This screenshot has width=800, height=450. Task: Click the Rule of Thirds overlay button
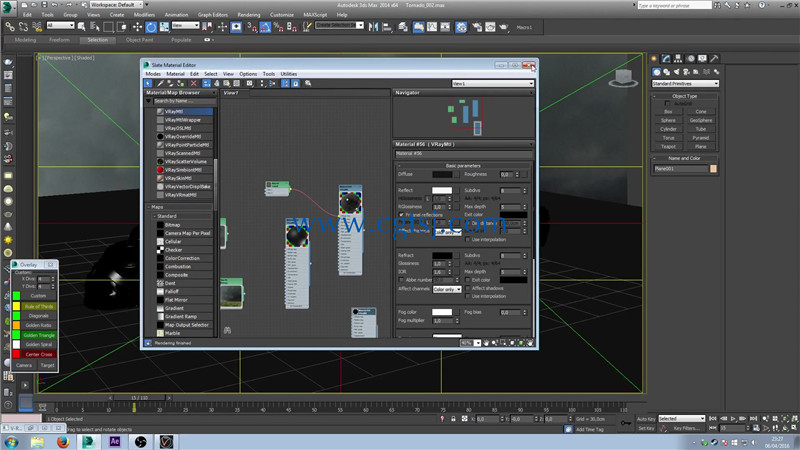tap(39, 306)
